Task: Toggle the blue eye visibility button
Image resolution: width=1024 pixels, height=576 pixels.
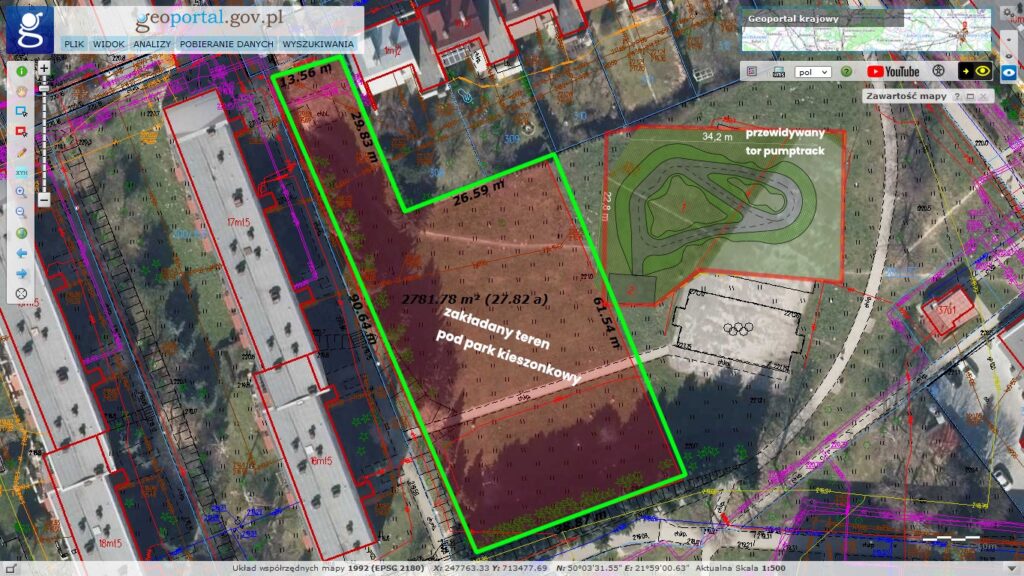Action: pyautogui.click(x=1008, y=72)
